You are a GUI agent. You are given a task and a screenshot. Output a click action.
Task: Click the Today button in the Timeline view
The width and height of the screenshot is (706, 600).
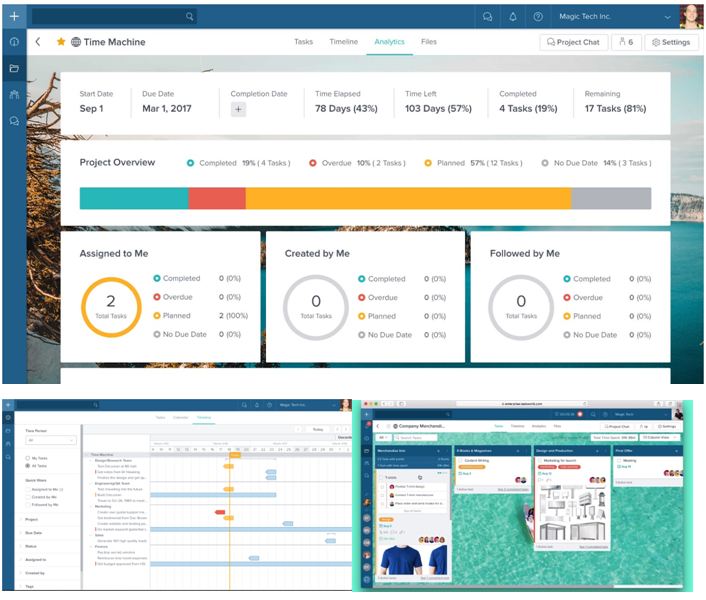click(318, 429)
